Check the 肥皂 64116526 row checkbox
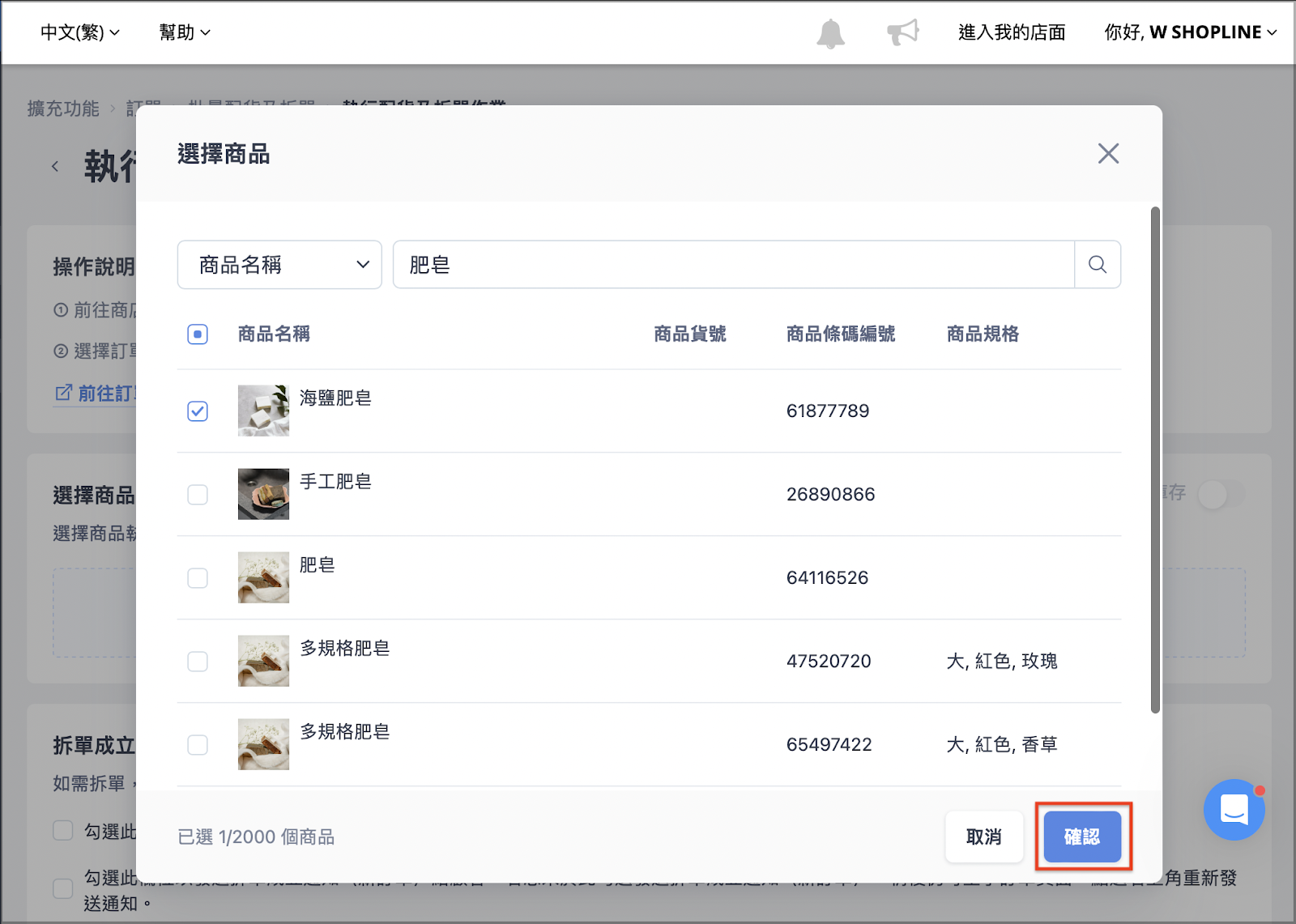The width and height of the screenshot is (1296, 924). pos(198,578)
